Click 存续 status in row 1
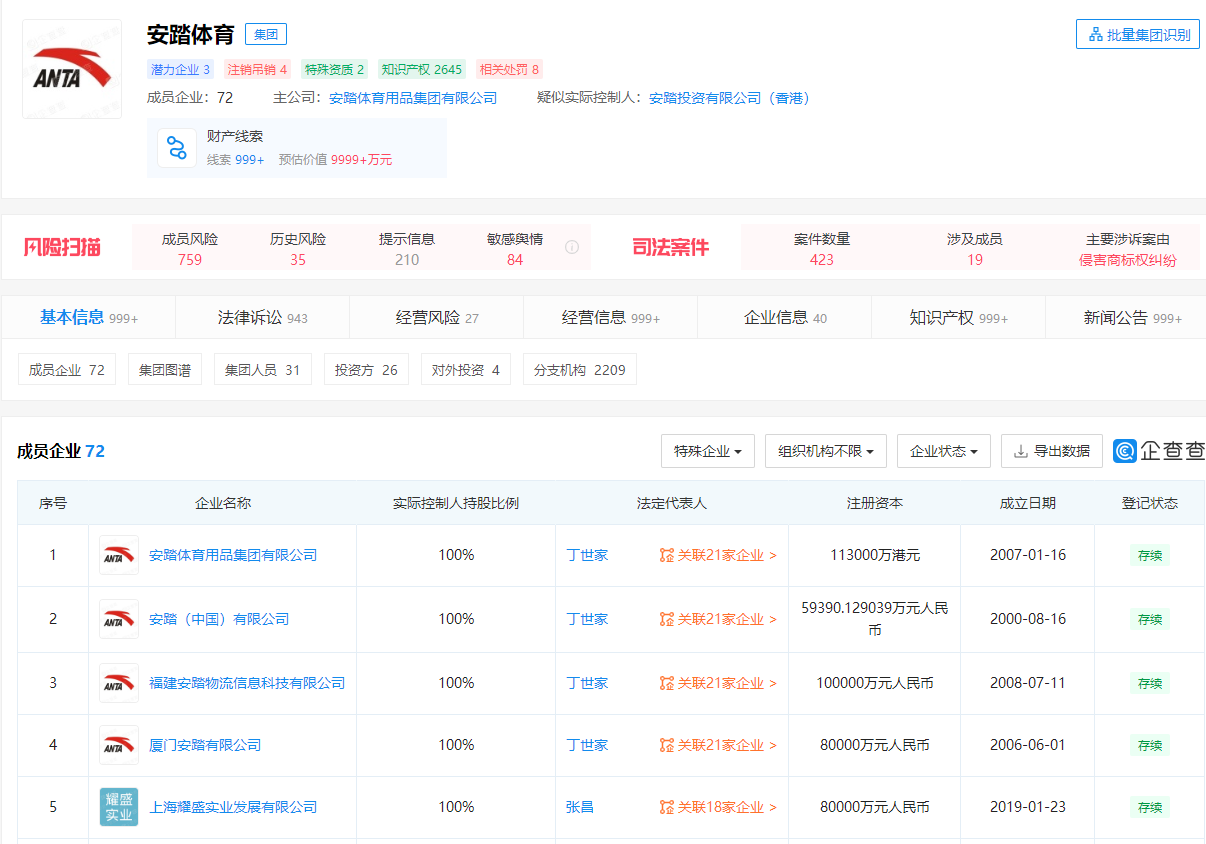This screenshot has height=844, width=1206. pos(1150,555)
